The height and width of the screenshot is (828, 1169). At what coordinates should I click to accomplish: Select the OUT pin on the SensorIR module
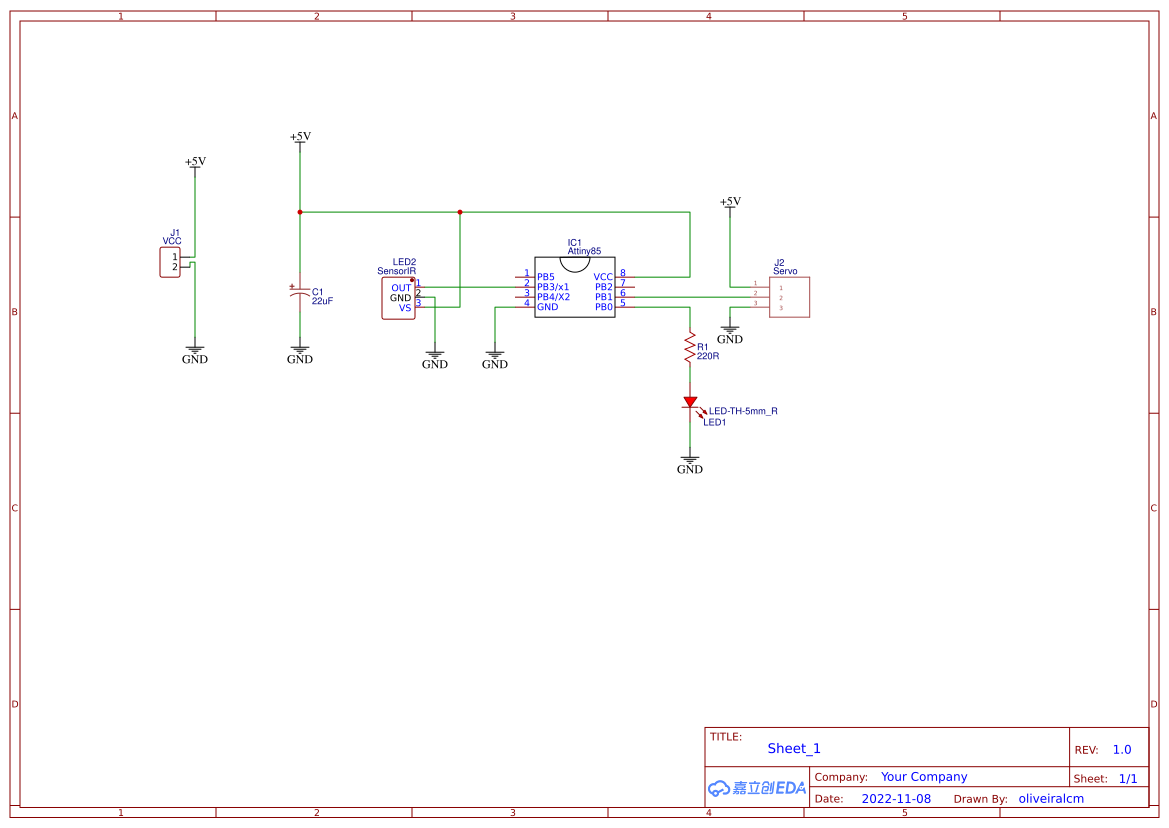tap(399, 288)
